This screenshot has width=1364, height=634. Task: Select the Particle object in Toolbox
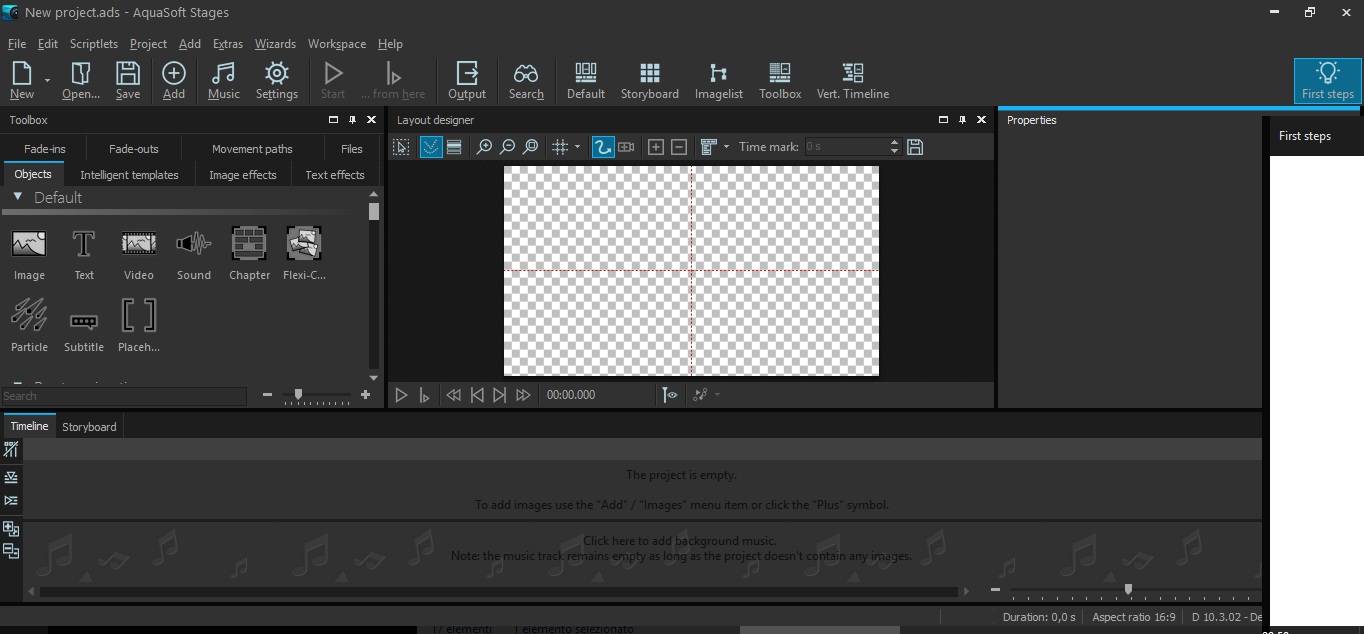(x=29, y=325)
